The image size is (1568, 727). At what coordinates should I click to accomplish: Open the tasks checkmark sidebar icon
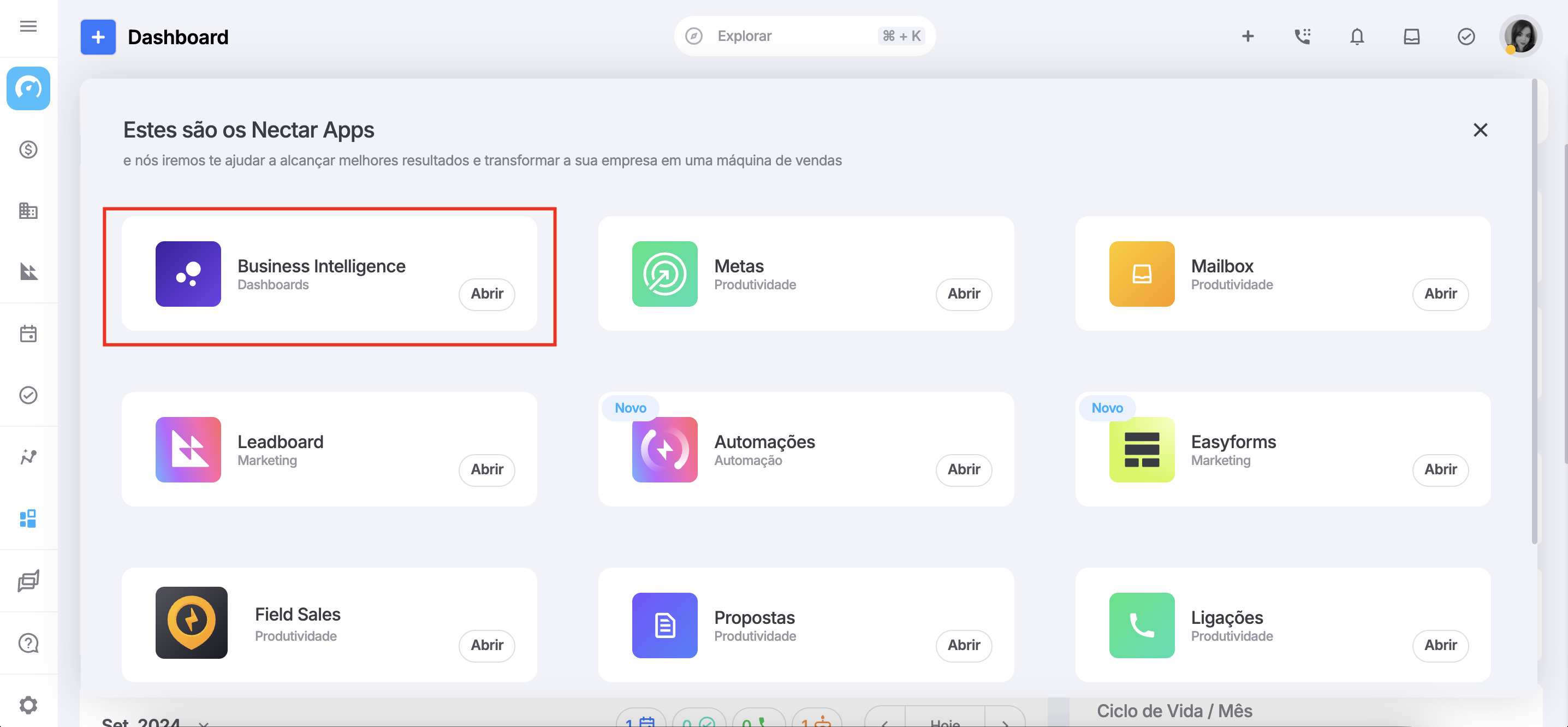[x=28, y=396]
